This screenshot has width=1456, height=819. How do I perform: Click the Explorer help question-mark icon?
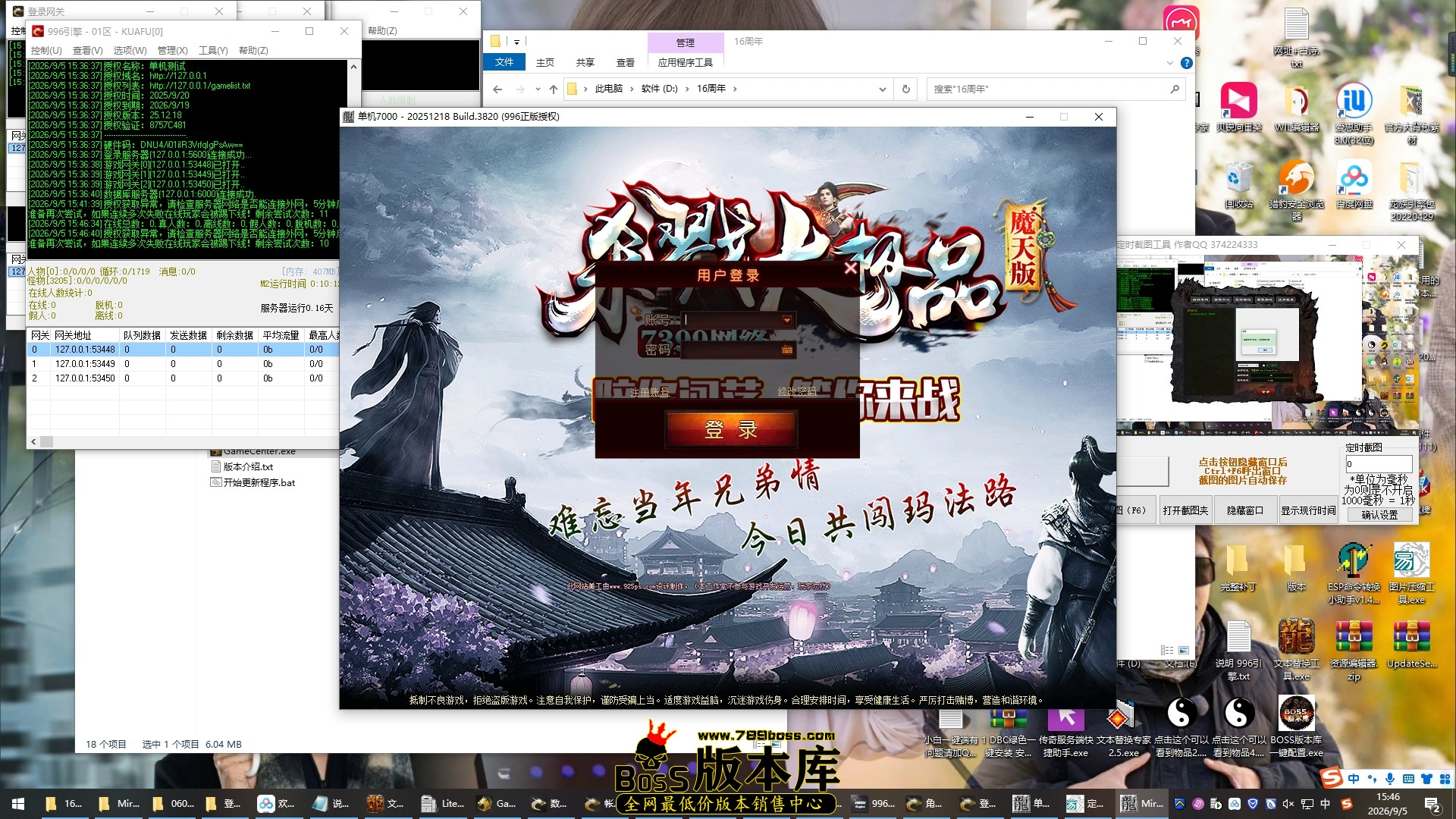(1187, 63)
